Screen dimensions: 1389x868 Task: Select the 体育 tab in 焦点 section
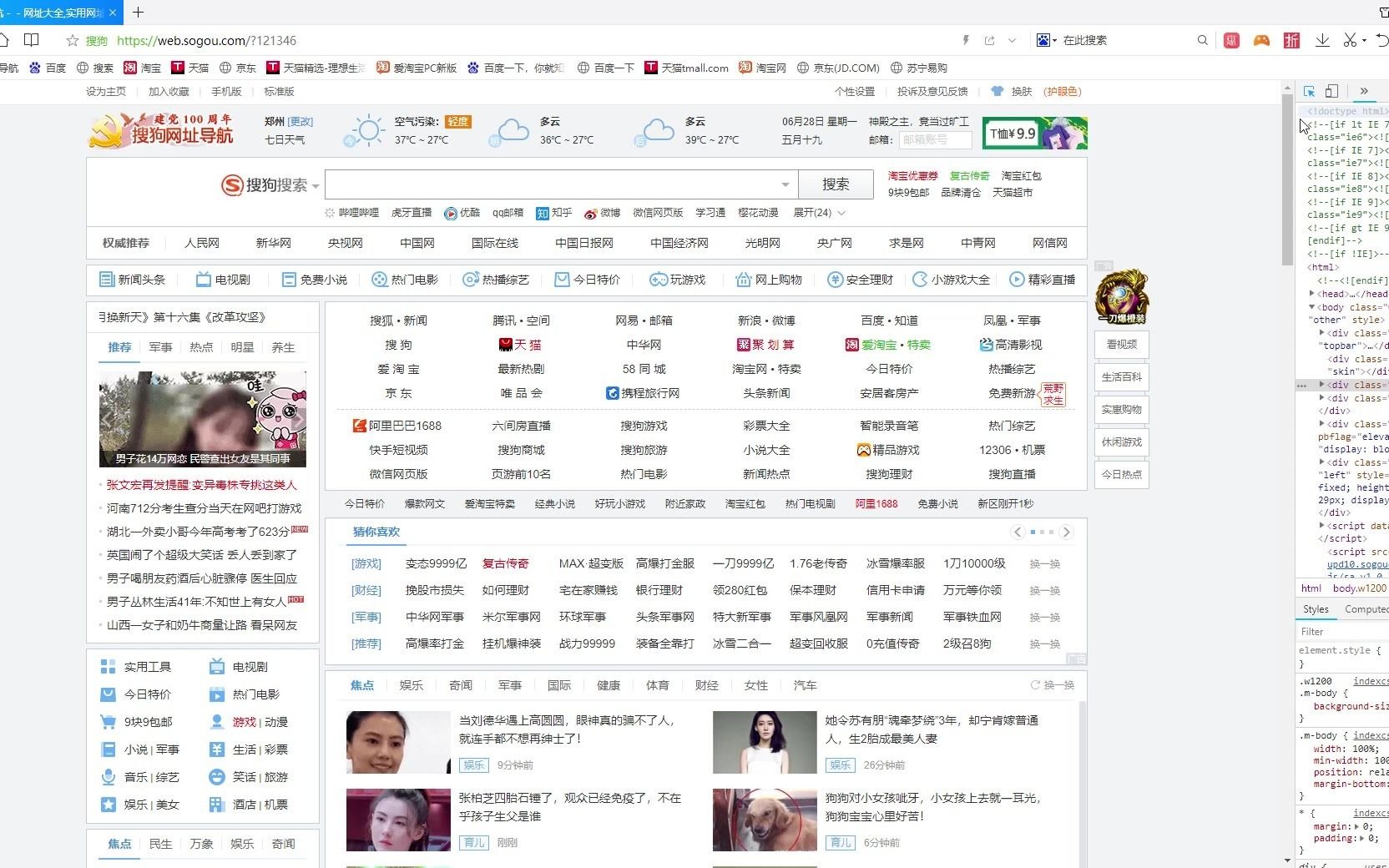[658, 685]
